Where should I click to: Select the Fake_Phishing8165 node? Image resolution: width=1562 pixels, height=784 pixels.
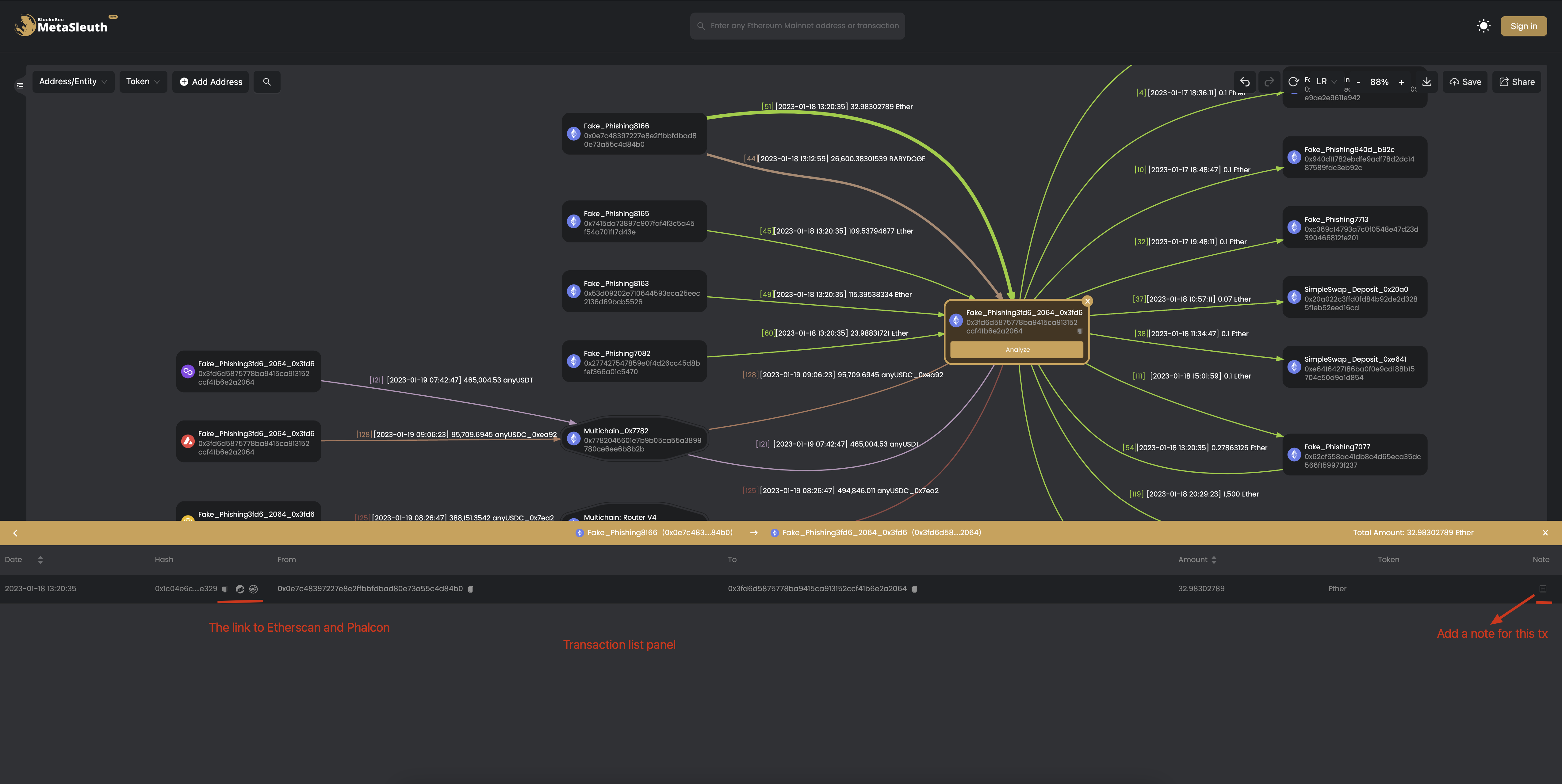(x=634, y=222)
